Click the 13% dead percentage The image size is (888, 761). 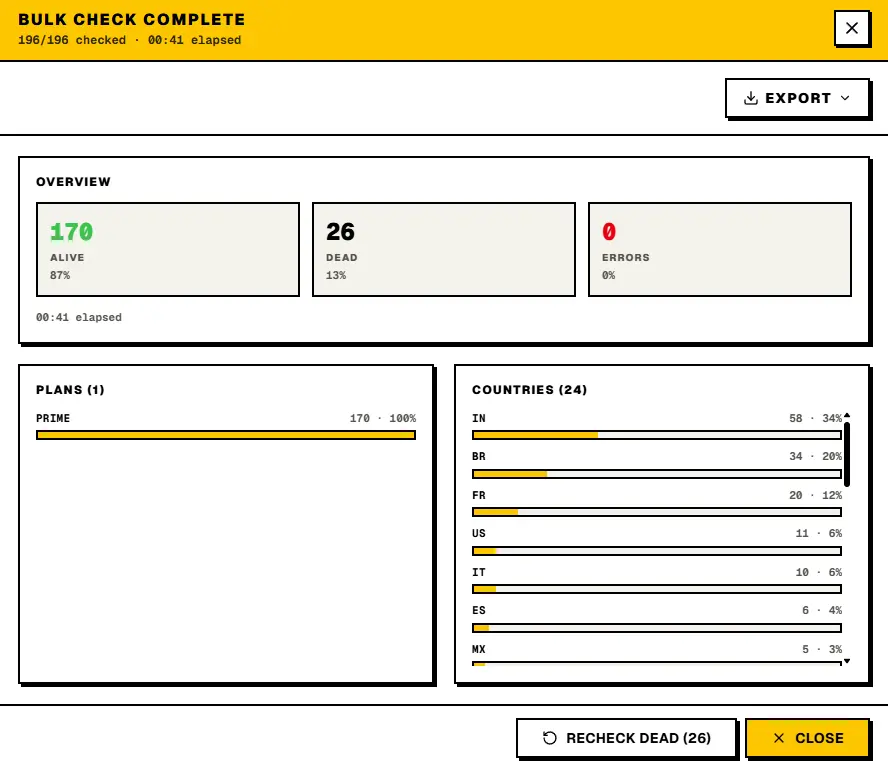point(336,275)
